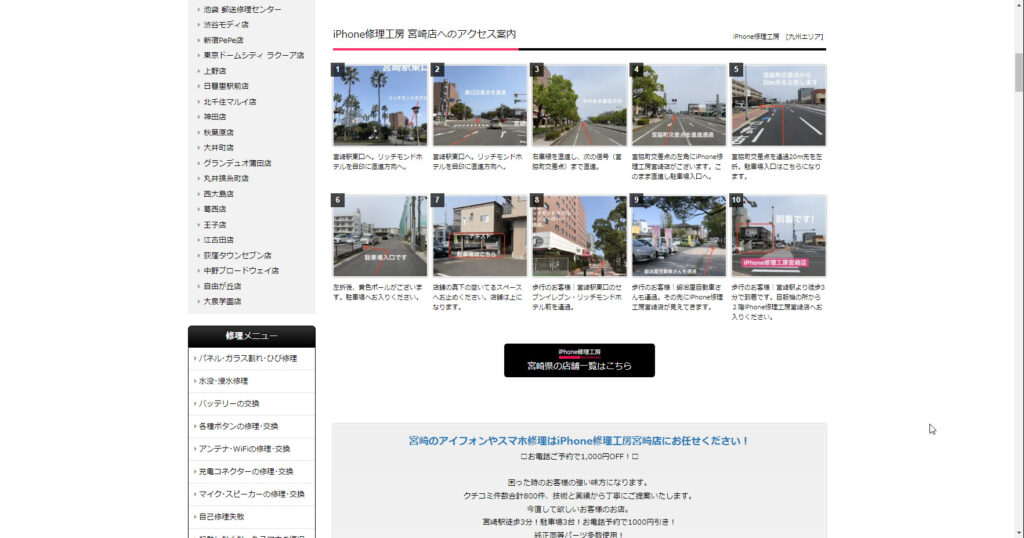Select 充電コネクターの修理・交換 menu item
1024x538 pixels.
251,471
